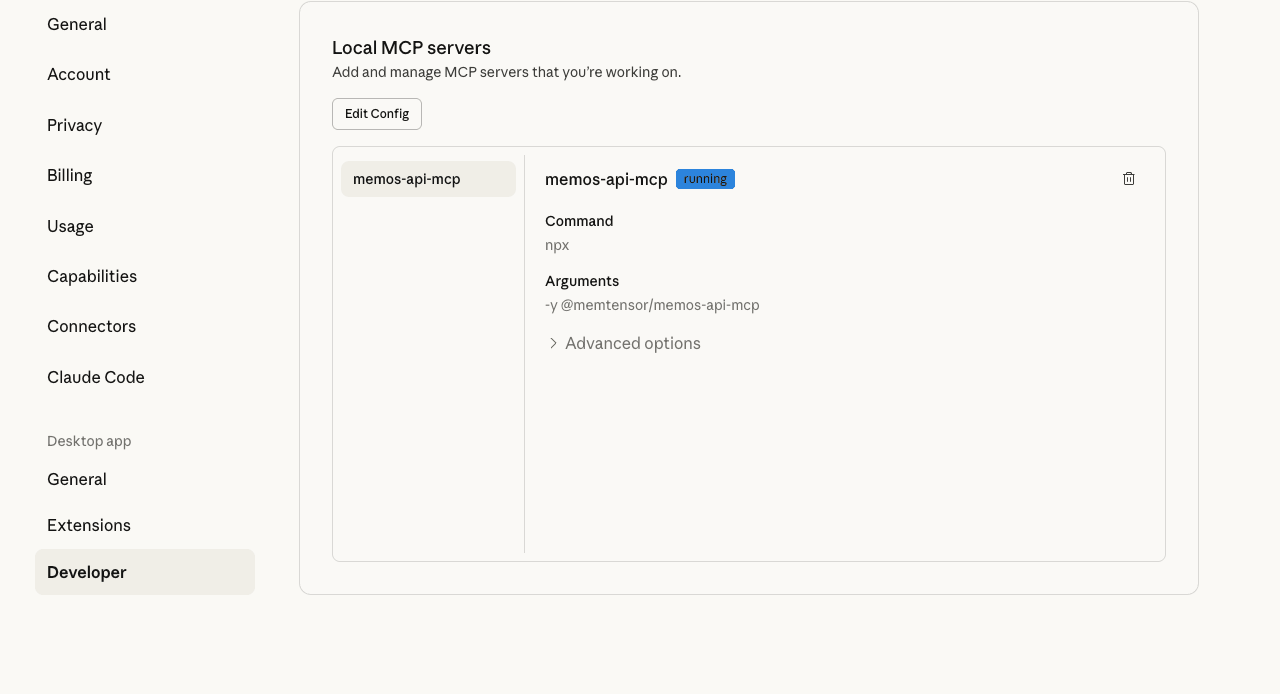The height and width of the screenshot is (694, 1280).
Task: Click the running status badge
Action: (x=704, y=178)
